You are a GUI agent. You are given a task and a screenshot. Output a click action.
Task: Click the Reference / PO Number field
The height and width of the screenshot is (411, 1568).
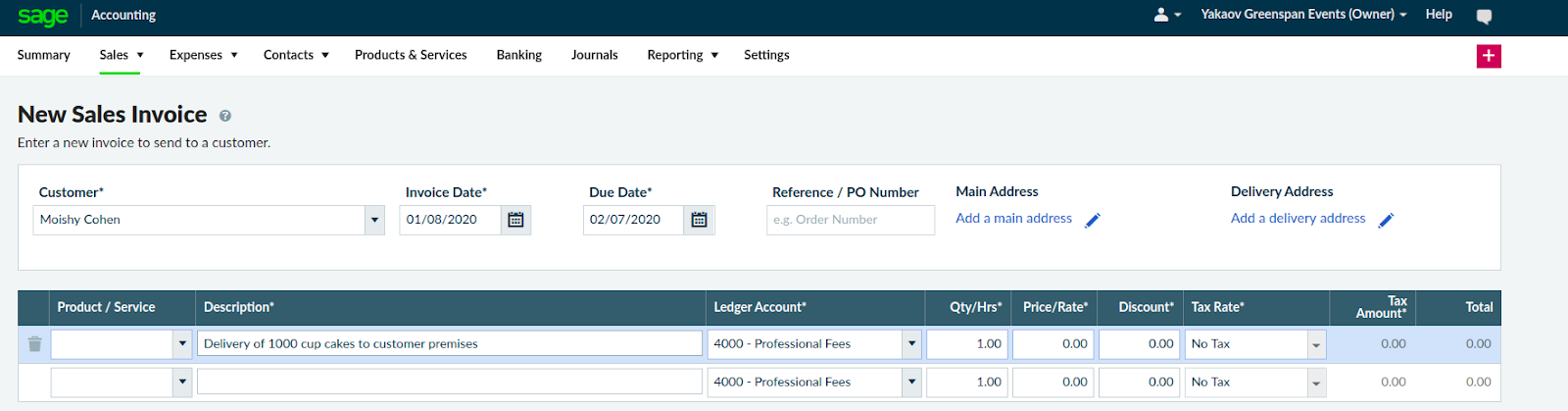(850, 220)
